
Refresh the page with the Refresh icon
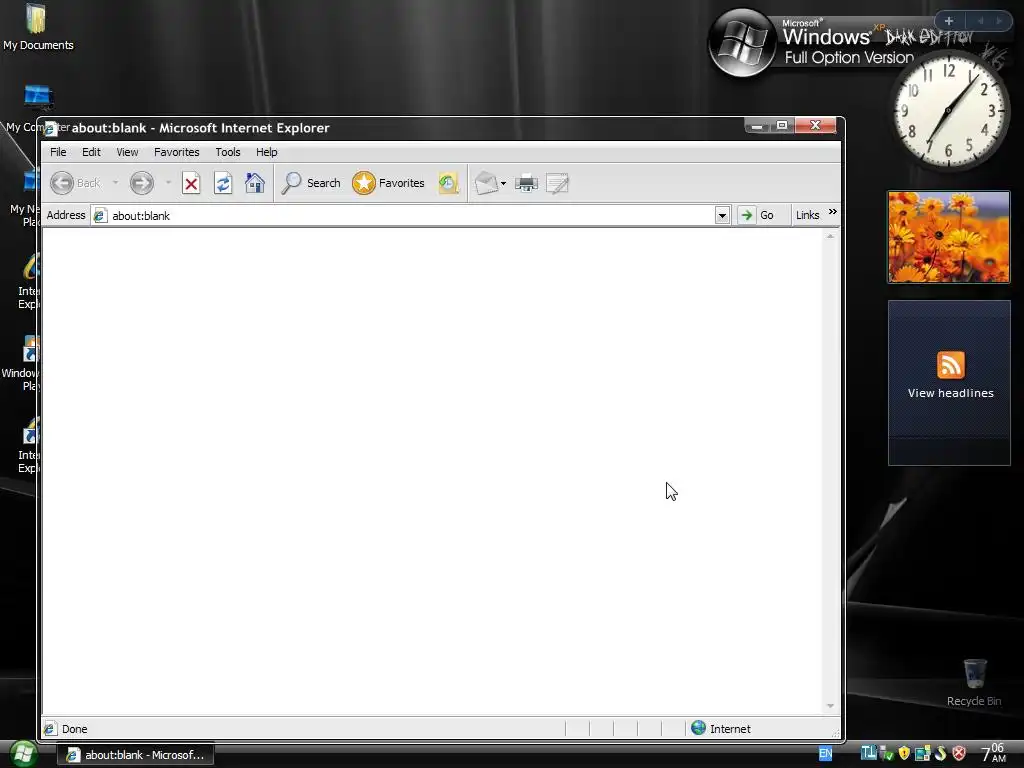click(223, 183)
